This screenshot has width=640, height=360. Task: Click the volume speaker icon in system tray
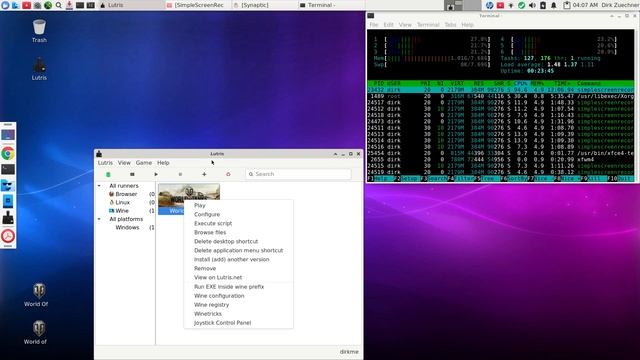click(x=532, y=5)
